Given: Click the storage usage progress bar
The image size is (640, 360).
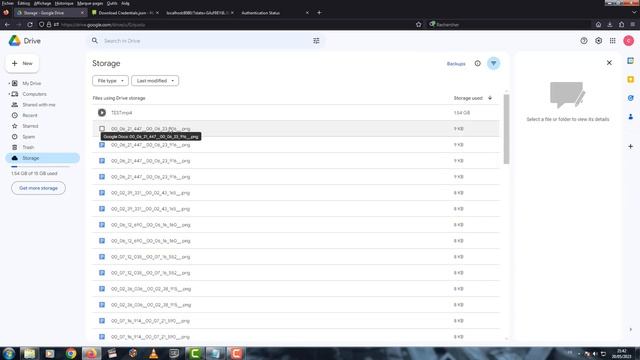Looking at the screenshot, I should click(40, 167).
